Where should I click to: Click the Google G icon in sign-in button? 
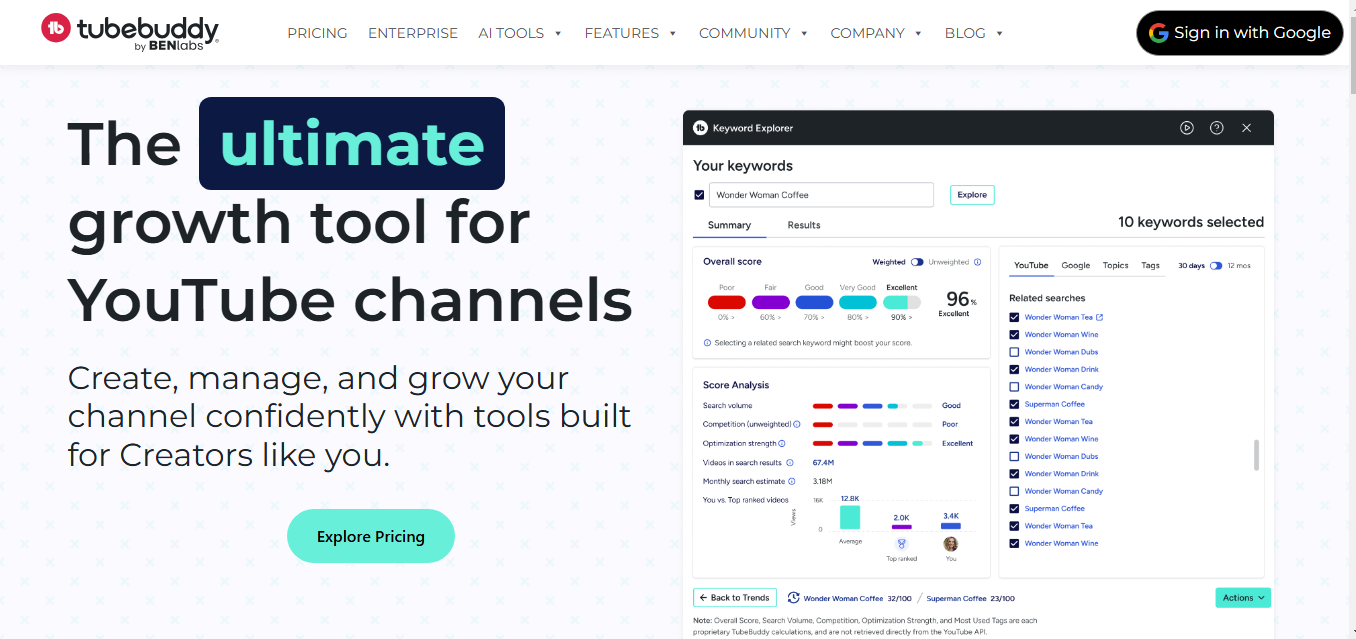pos(1159,33)
